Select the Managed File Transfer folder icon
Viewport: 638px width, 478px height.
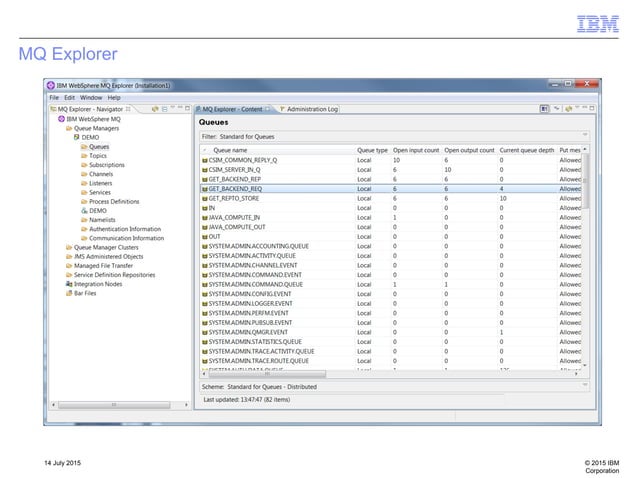pyautogui.click(x=69, y=266)
